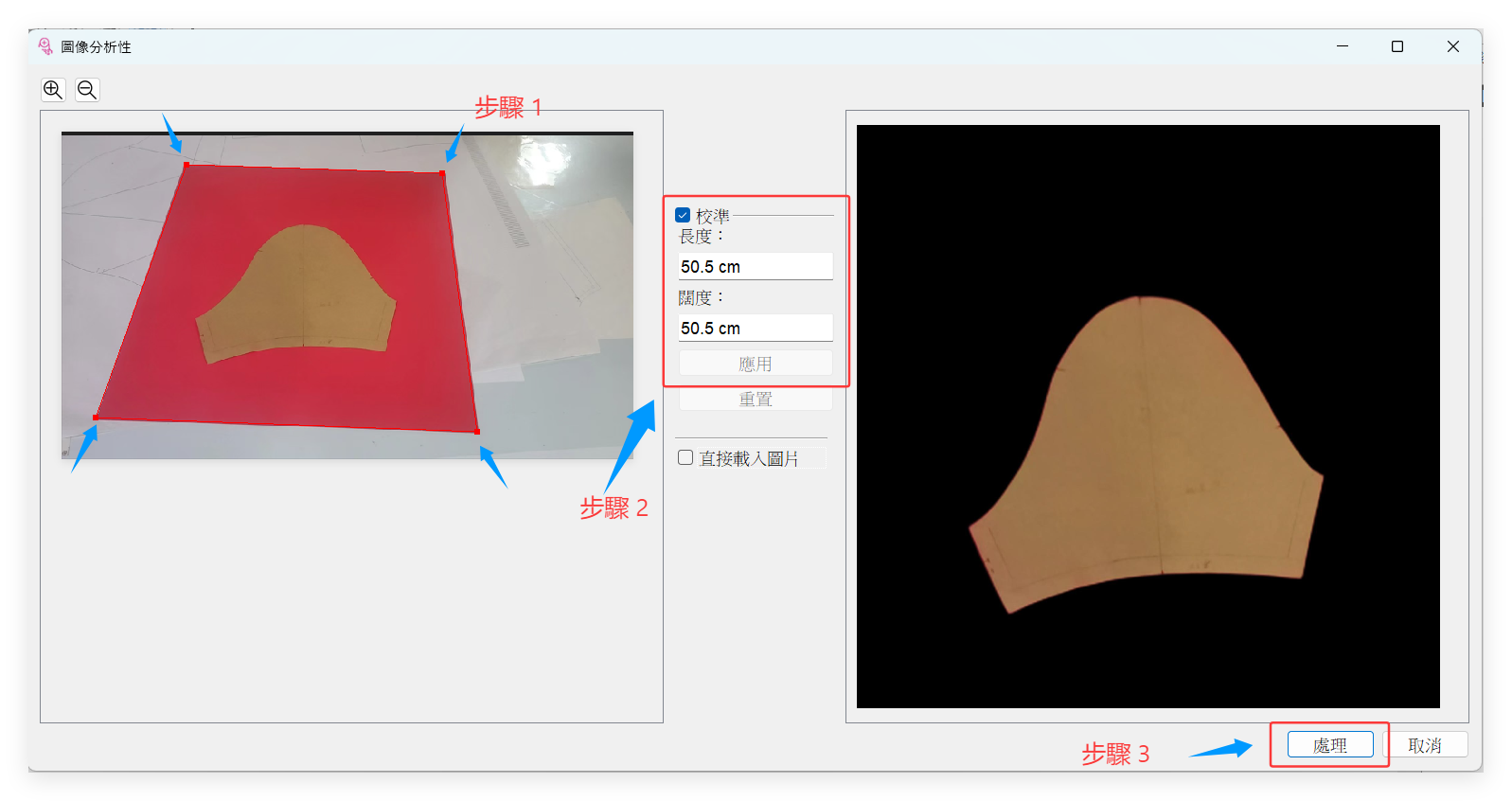Enable the 直接載入圖片 checkbox
1512x801 pixels.
686,458
